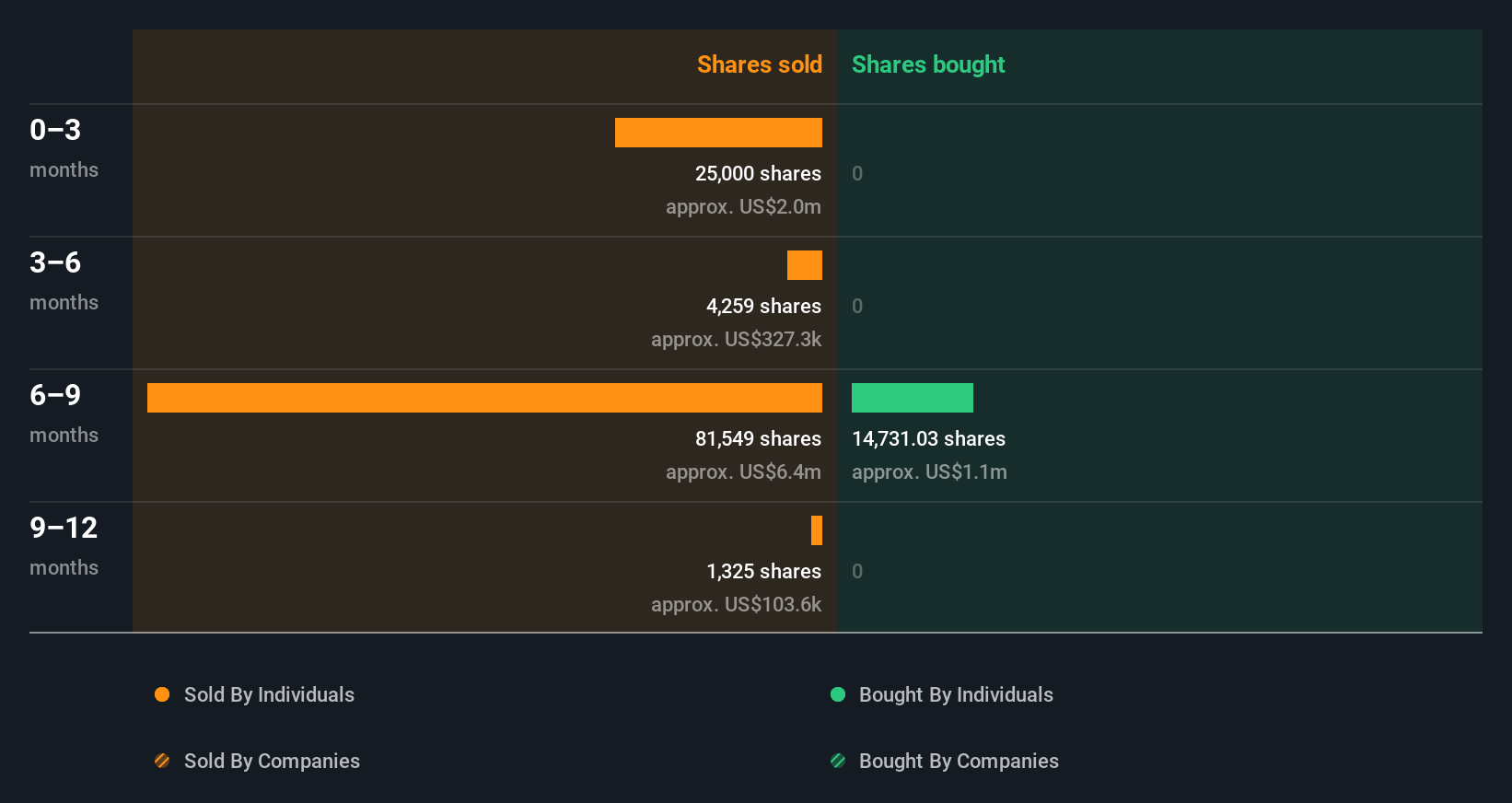Screen dimensions: 1512x803
Task: Click the approx. US$103.6k value
Action: coord(736,604)
